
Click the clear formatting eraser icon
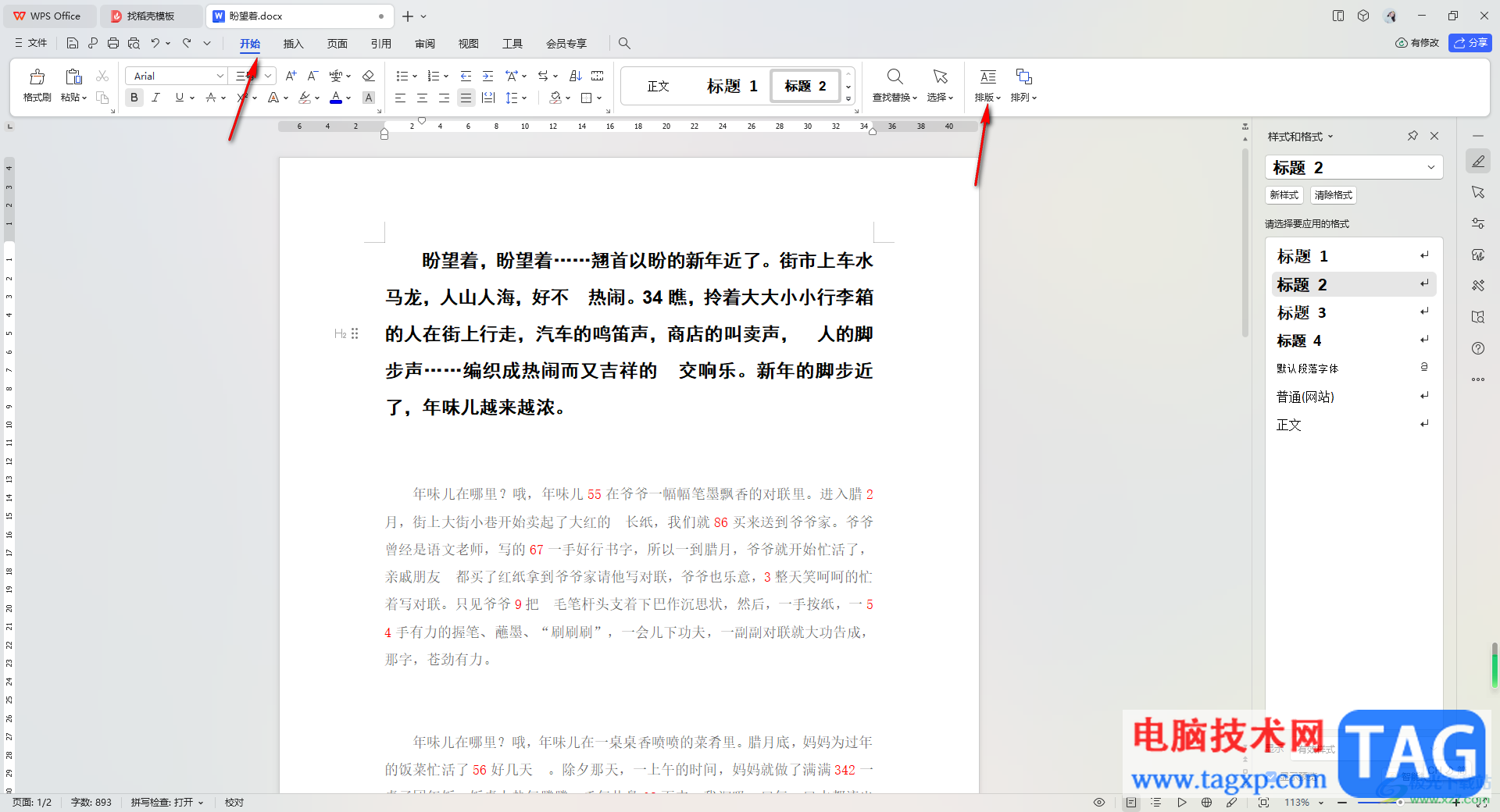pyautogui.click(x=369, y=76)
